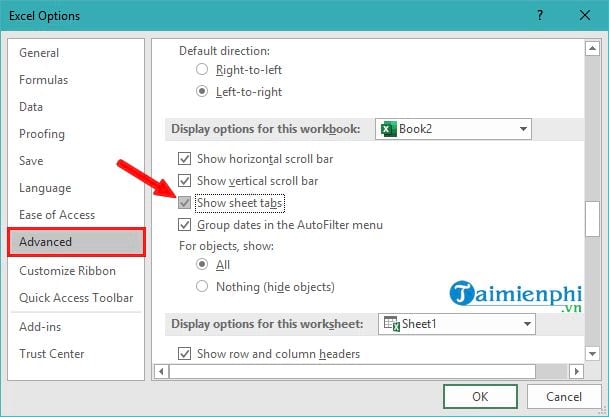609x417 pixels.
Task: Open Trust Center settings
Action: (52, 354)
